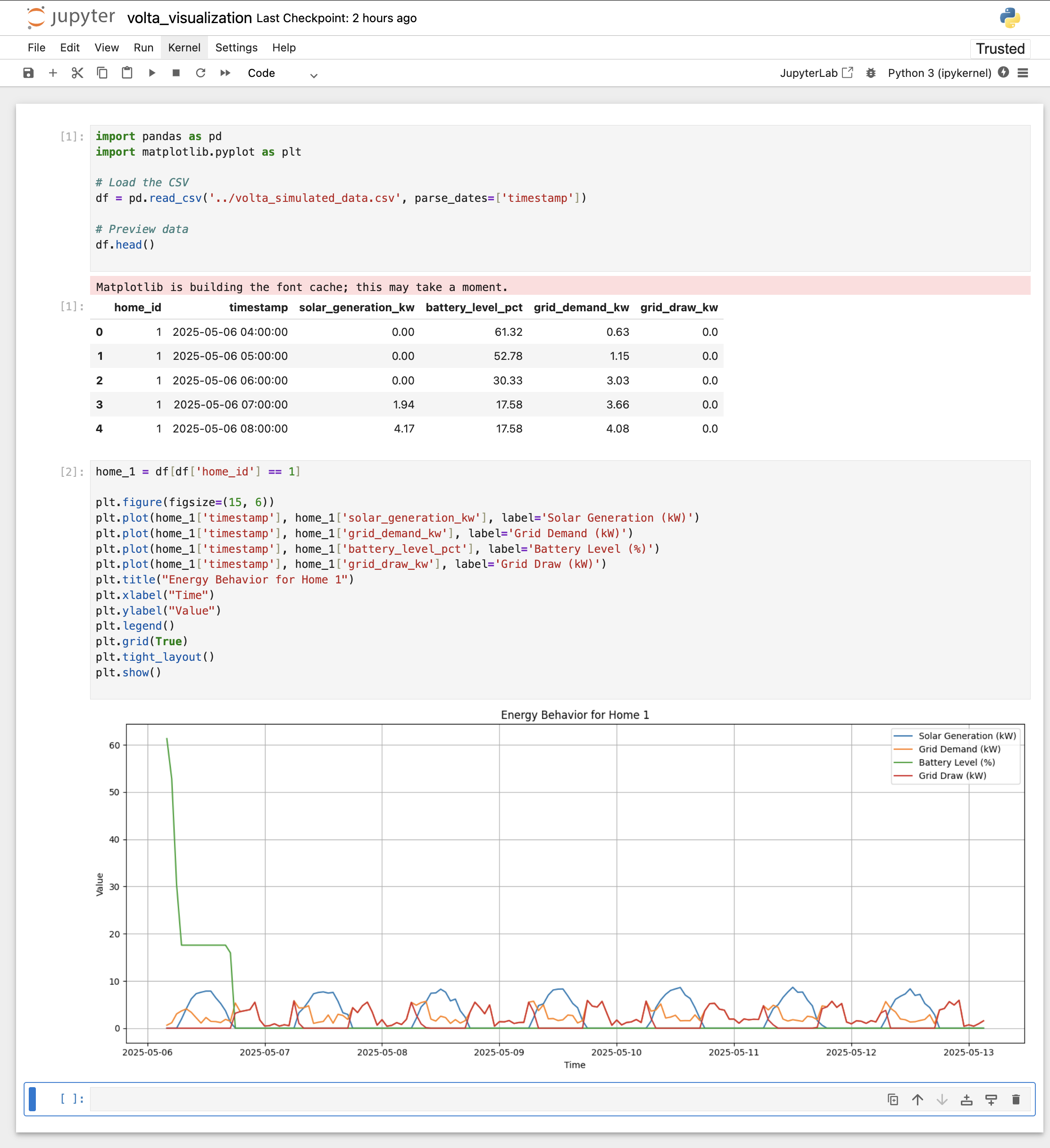Cut the selected cell with the scissors icon

(77, 73)
